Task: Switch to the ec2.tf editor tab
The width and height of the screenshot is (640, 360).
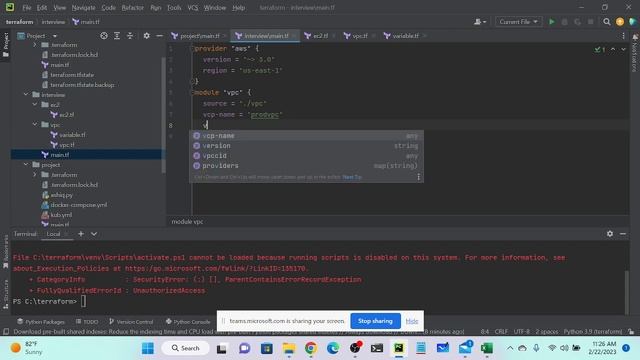Action: (320, 36)
